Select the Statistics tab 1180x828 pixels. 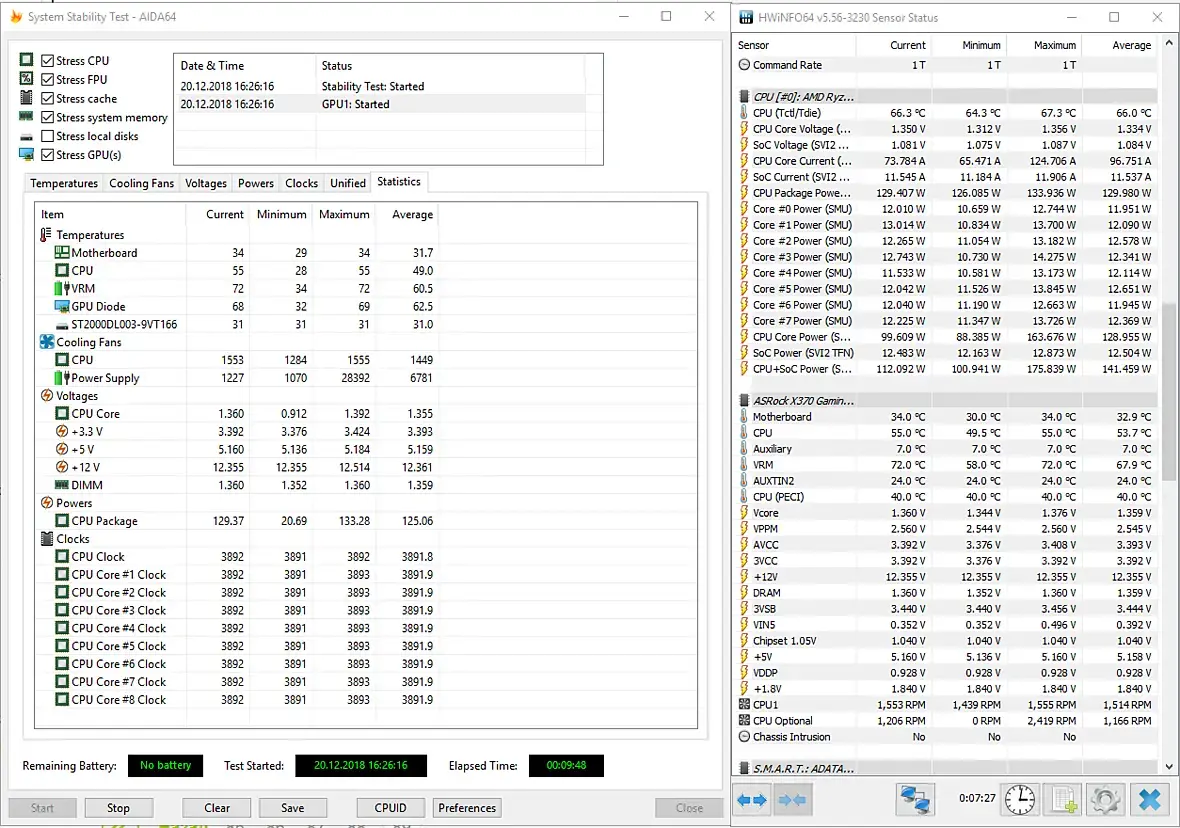399,181
